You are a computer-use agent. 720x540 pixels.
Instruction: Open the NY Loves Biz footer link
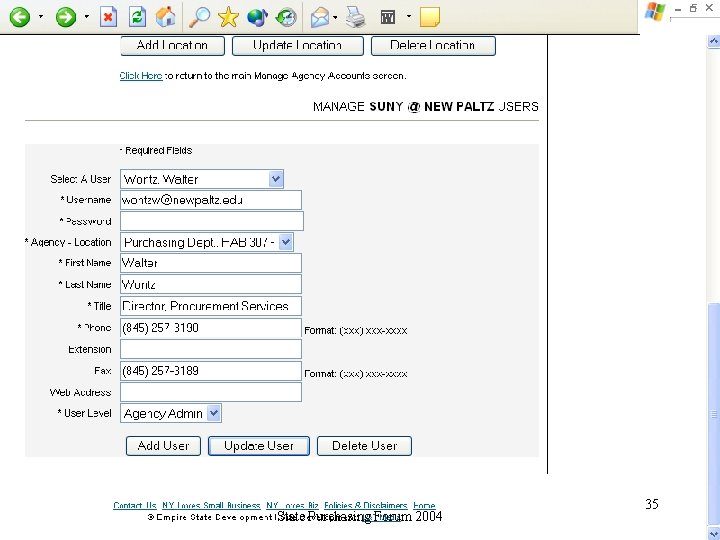coord(292,506)
